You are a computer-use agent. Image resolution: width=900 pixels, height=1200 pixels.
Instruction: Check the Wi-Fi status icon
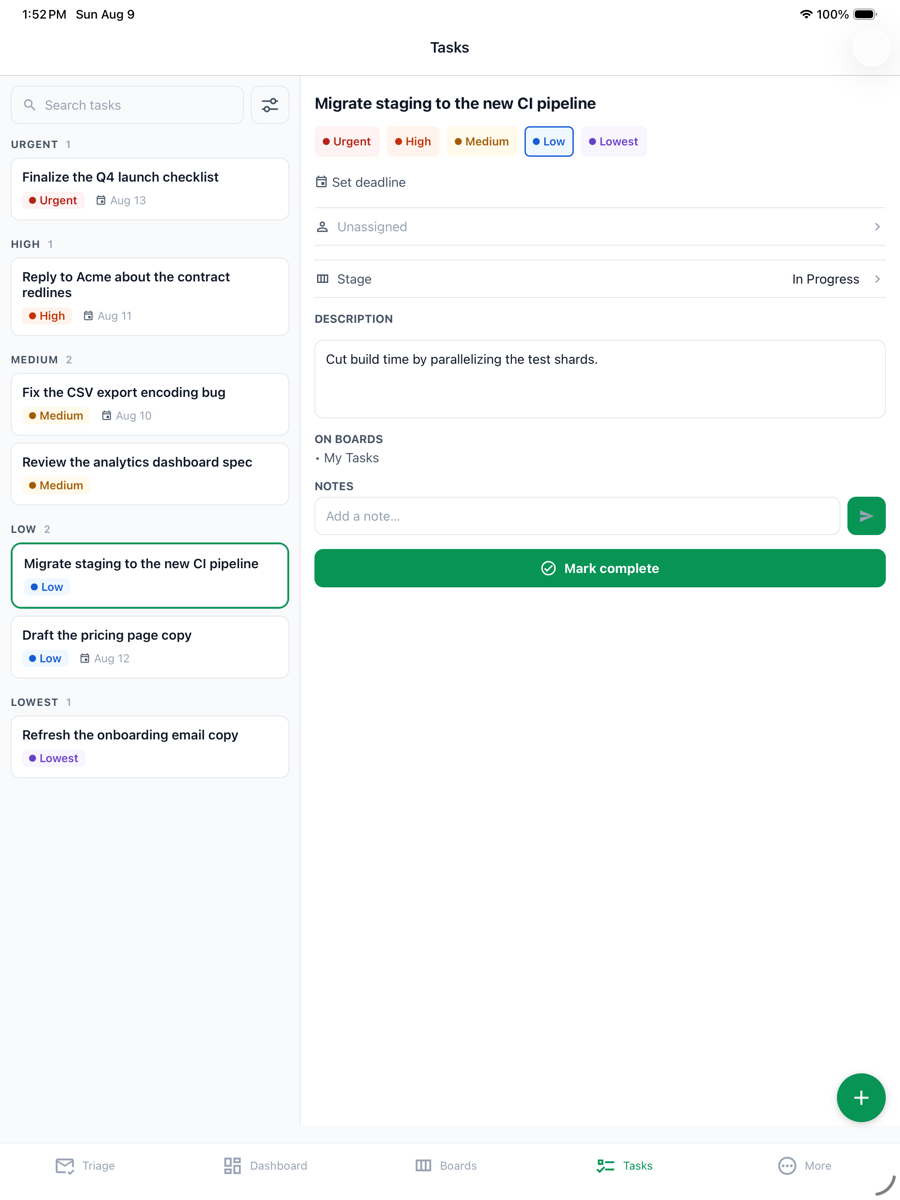click(x=806, y=14)
